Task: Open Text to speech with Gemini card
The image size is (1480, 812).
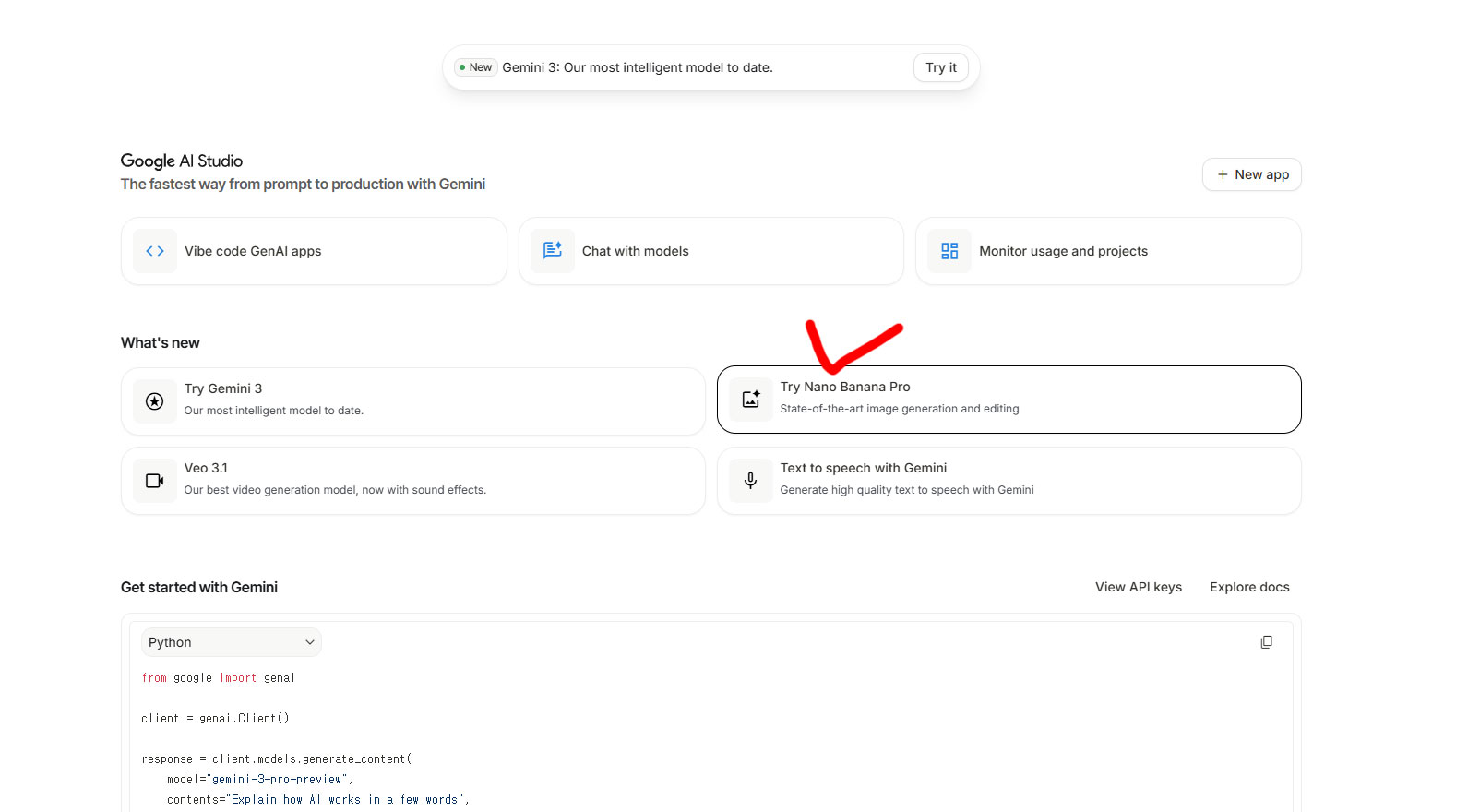Action: [x=1009, y=481]
